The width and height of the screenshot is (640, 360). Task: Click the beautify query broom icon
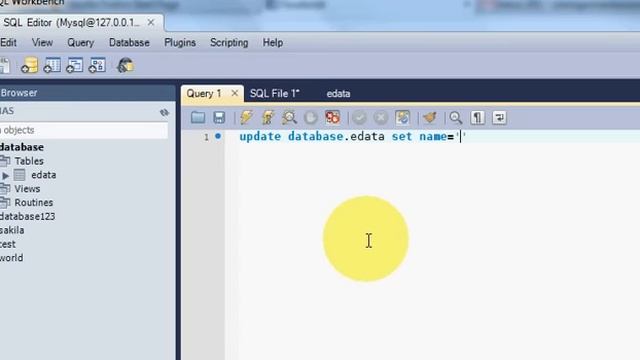point(429,118)
